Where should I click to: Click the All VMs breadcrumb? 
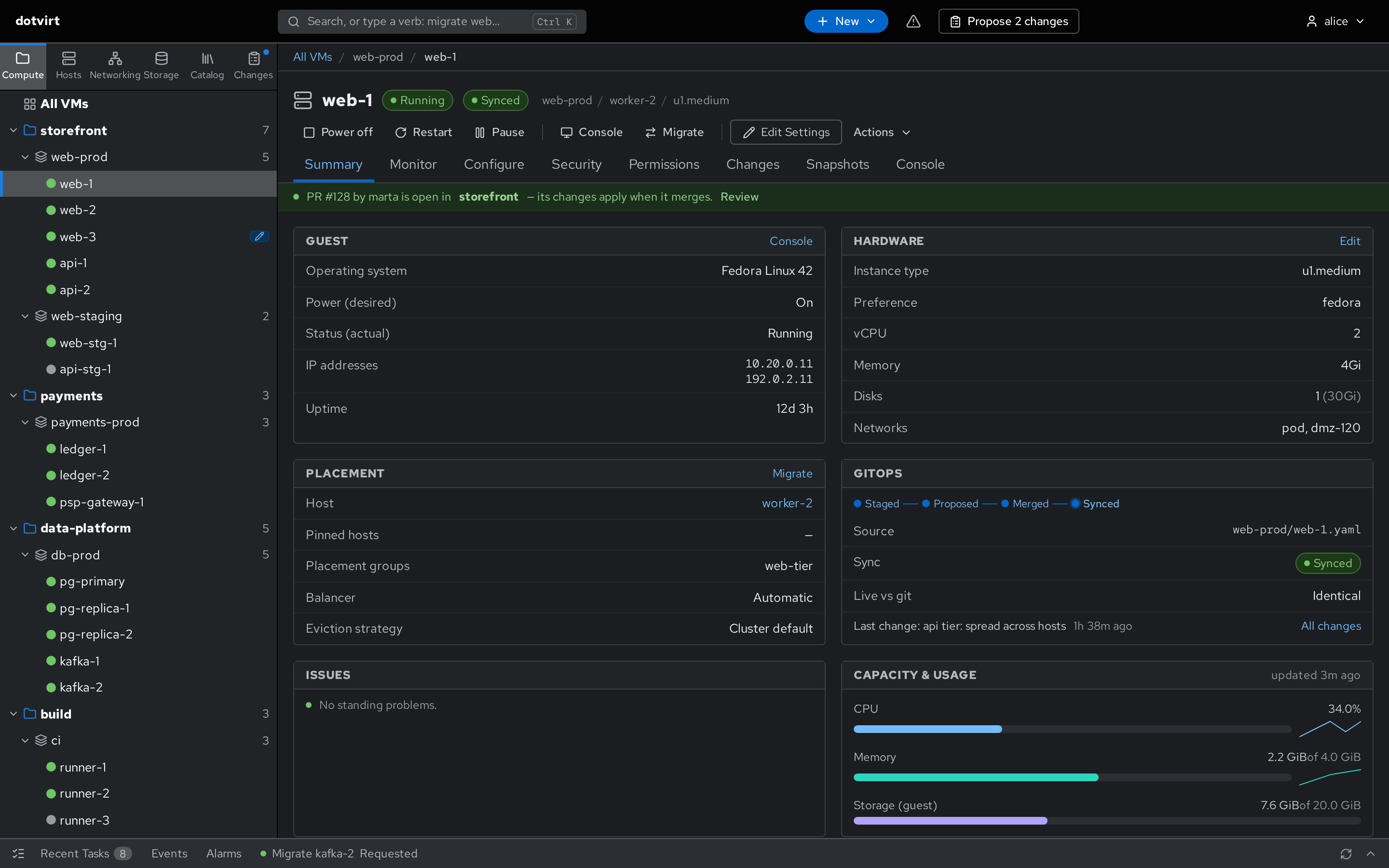pyautogui.click(x=312, y=57)
